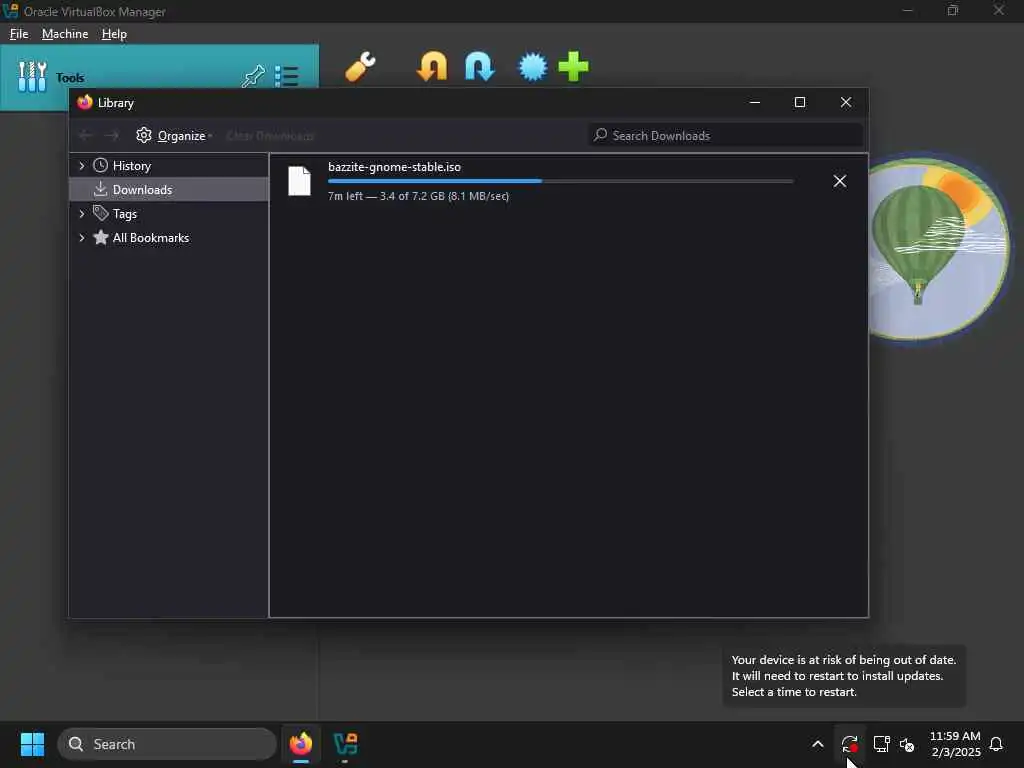Expand the Tags tree node
Image resolution: width=1024 pixels, height=768 pixels.
pos(82,214)
